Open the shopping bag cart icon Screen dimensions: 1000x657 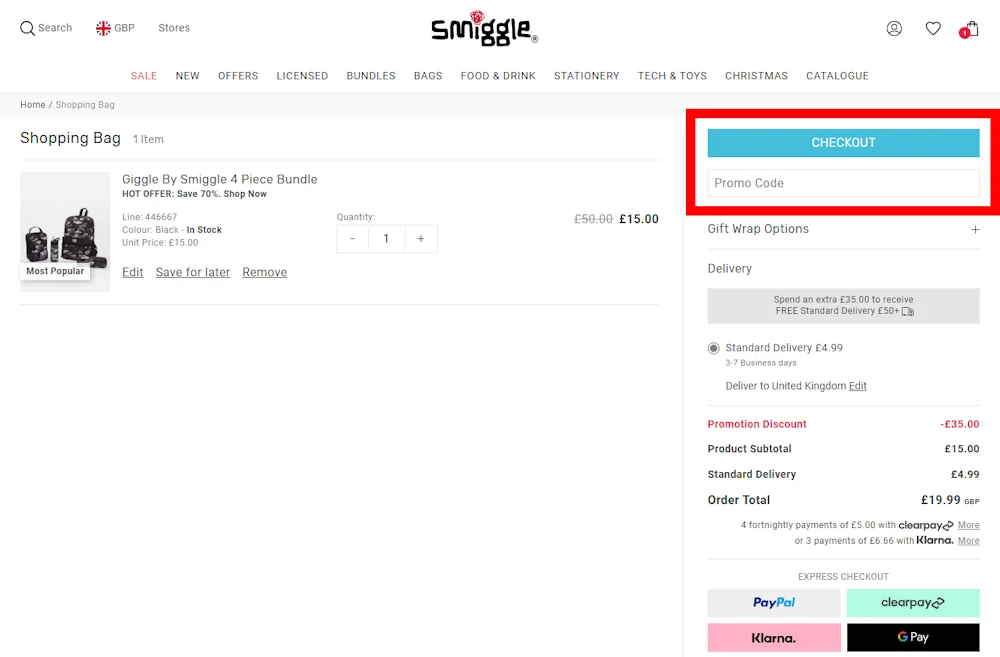pyautogui.click(x=969, y=29)
